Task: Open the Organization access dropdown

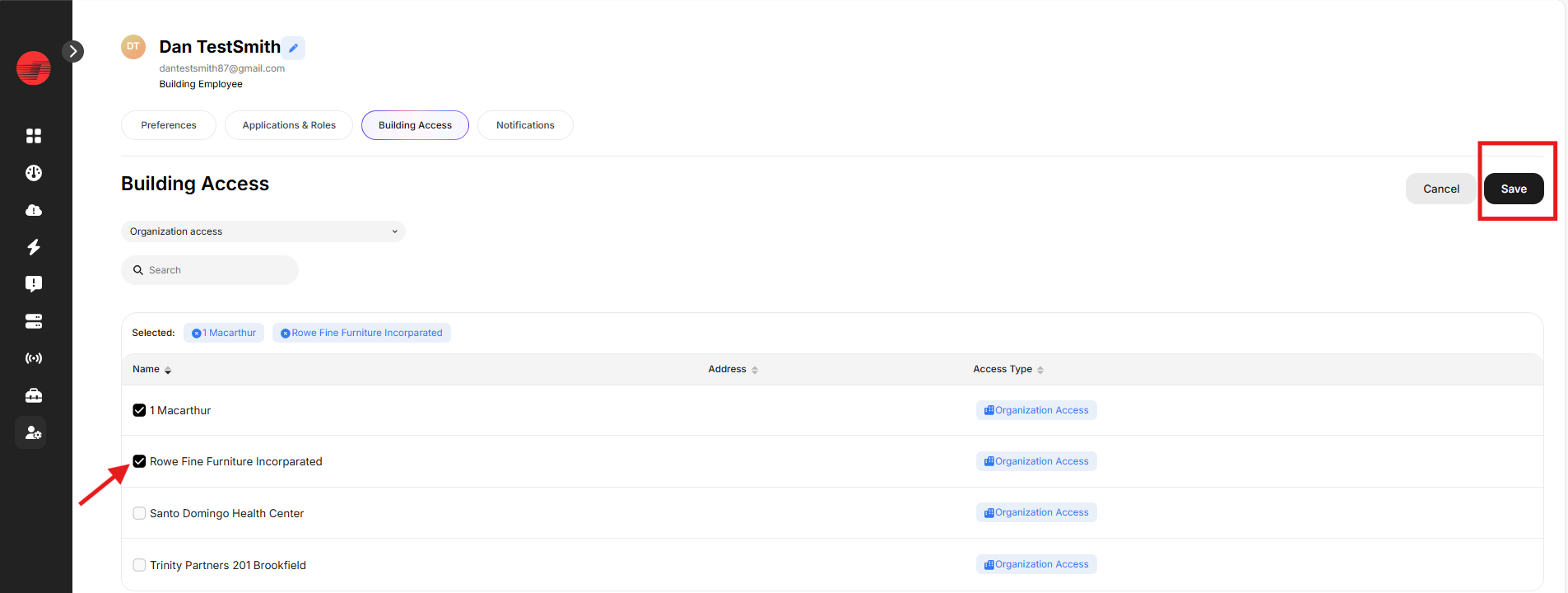Action: click(x=263, y=231)
